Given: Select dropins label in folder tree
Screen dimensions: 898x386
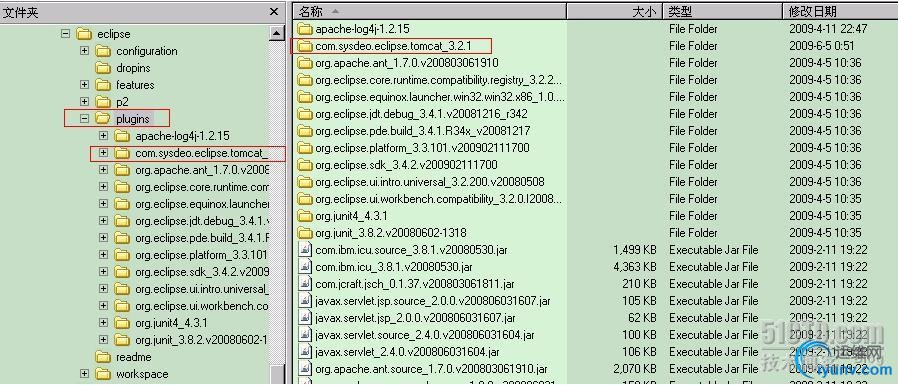Looking at the screenshot, I should (x=133, y=68).
